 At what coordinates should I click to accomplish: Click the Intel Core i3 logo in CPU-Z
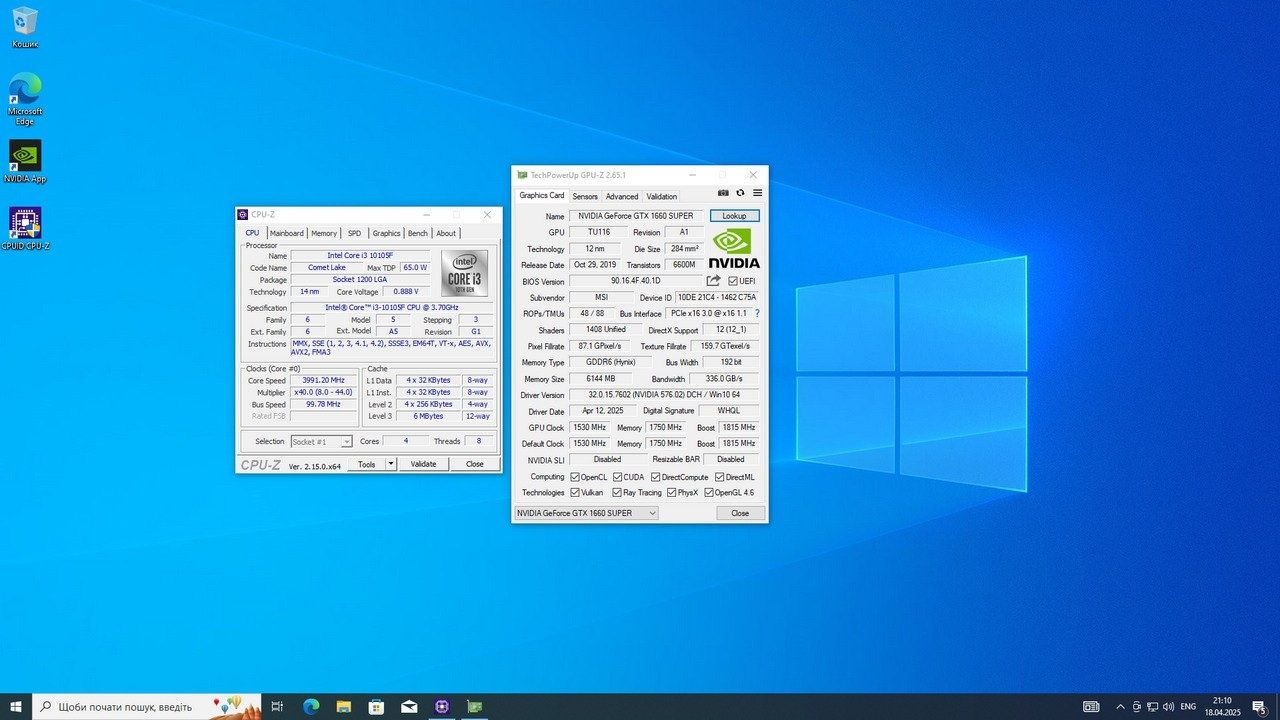(464, 273)
